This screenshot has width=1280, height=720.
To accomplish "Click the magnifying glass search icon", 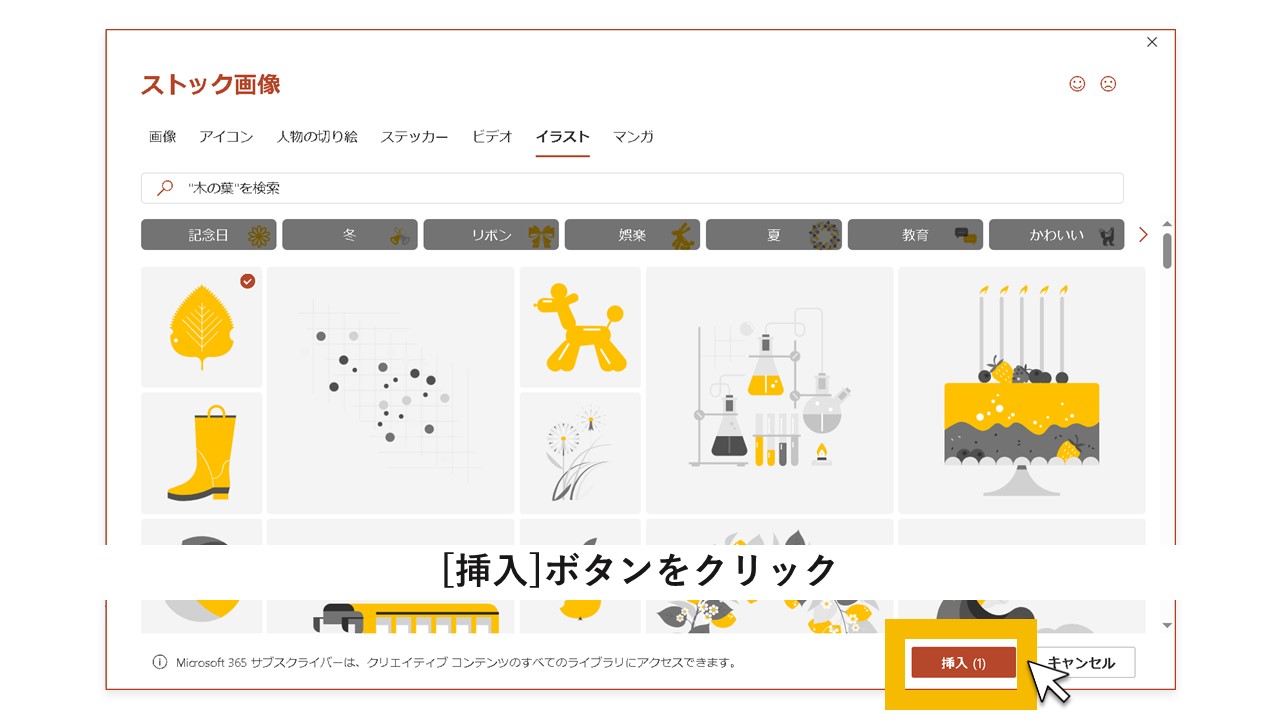I will click(x=163, y=188).
